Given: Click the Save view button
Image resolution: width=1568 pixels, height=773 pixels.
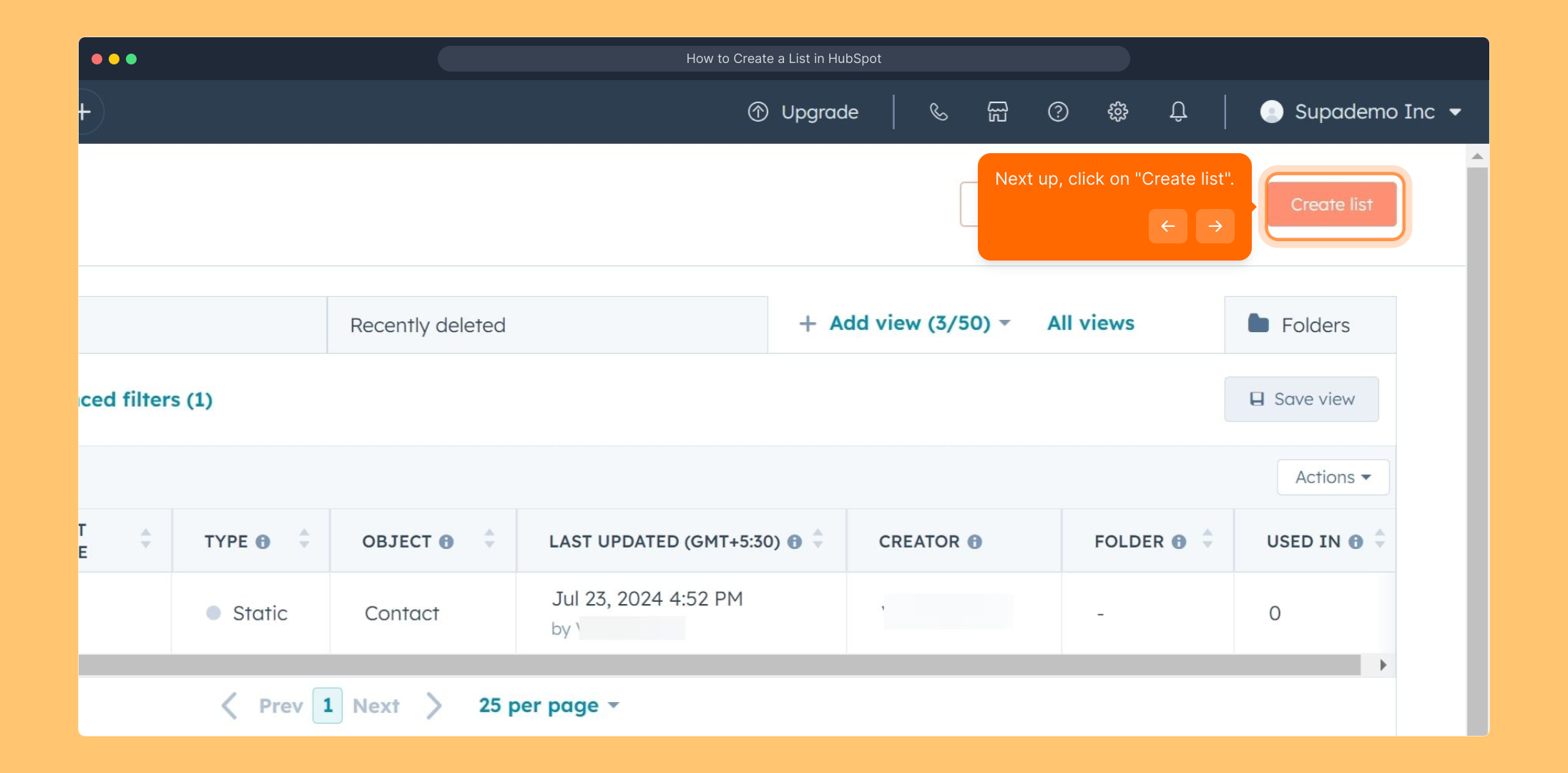Looking at the screenshot, I should click(1301, 399).
